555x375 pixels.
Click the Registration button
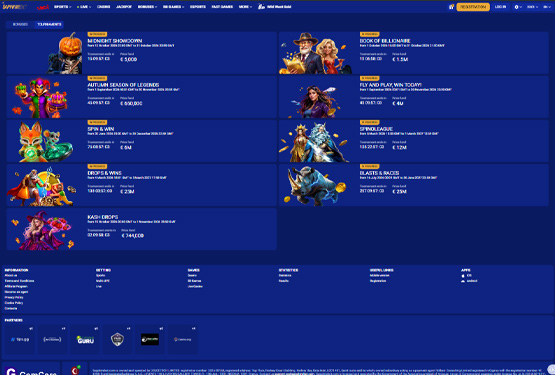click(x=473, y=7)
